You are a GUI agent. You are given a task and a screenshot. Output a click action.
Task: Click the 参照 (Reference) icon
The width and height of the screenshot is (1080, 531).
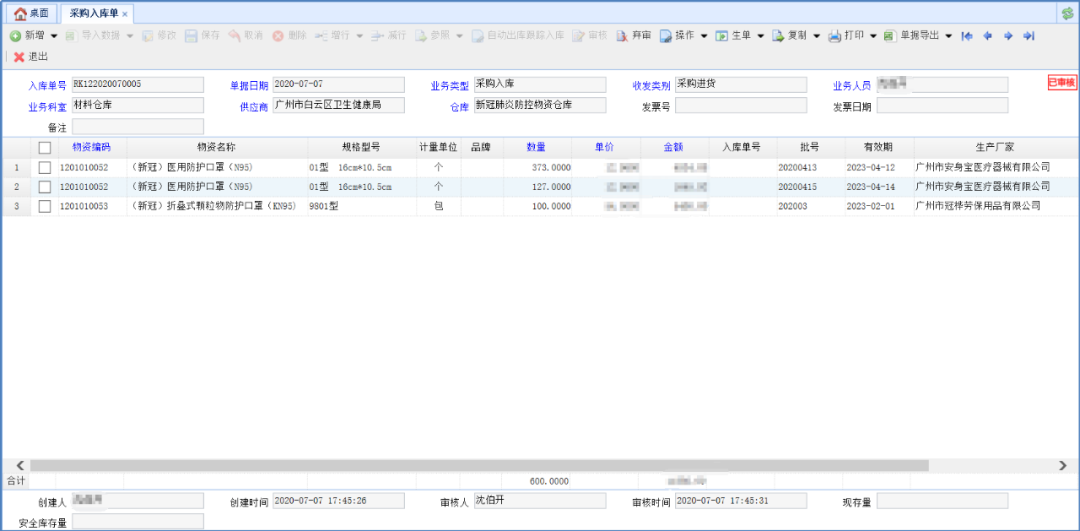click(x=420, y=36)
